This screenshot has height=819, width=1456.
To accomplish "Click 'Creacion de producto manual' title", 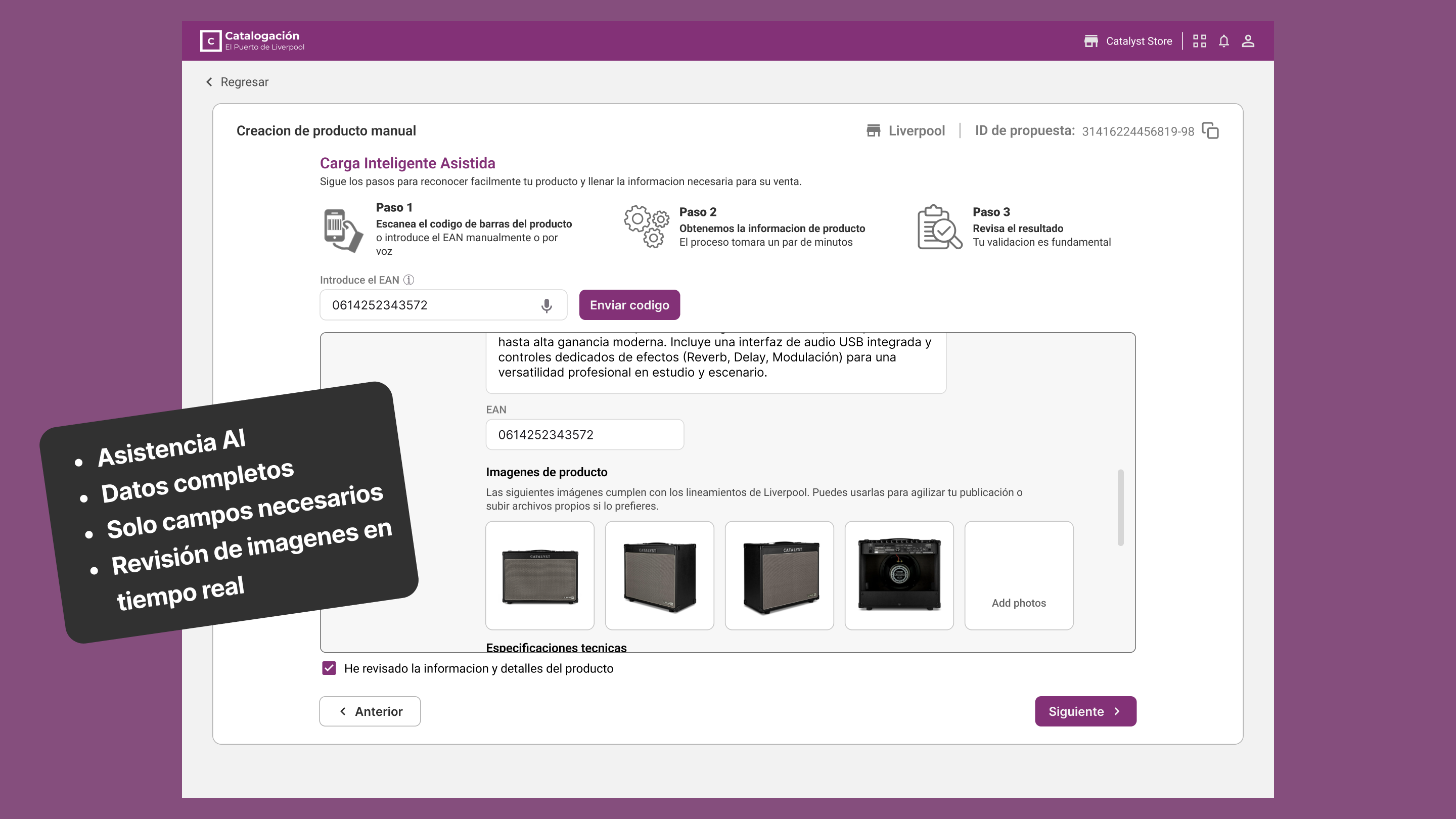I will (x=326, y=130).
